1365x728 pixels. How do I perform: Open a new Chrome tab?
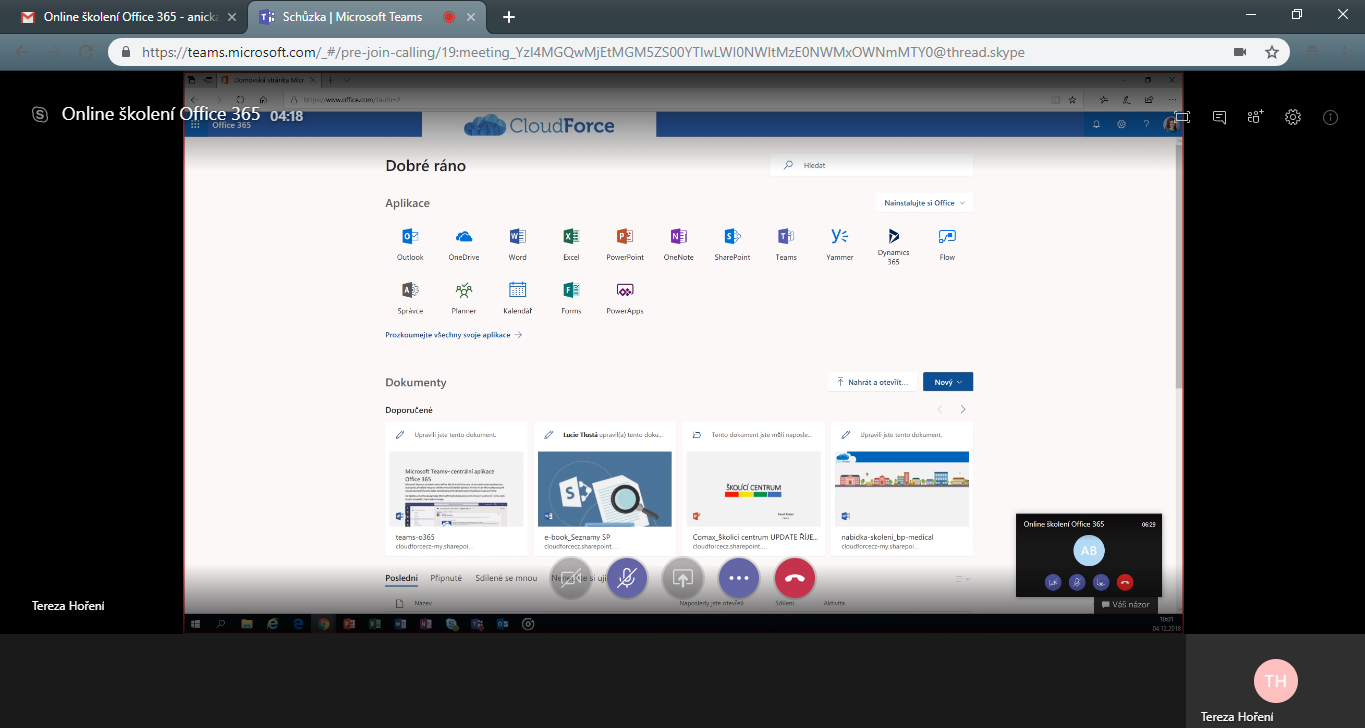point(509,17)
